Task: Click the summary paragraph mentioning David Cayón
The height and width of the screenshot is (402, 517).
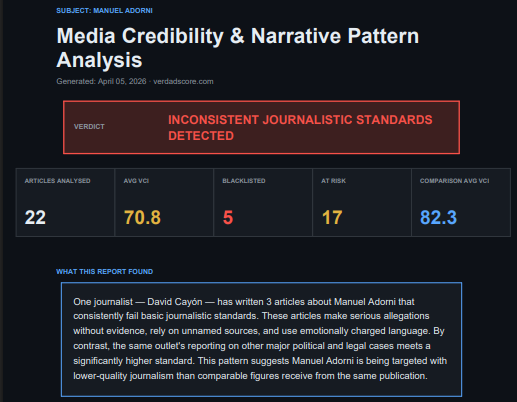Action: [260, 339]
